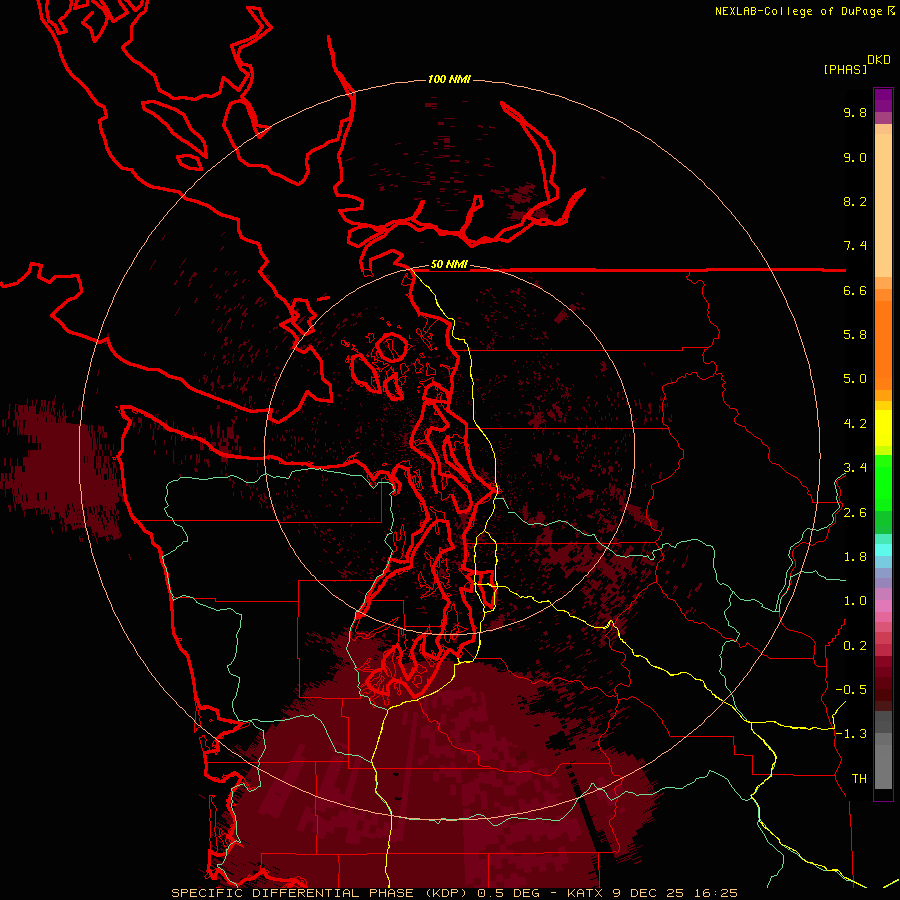Pick the cyan color bar segment
Screen dimensions: 900x900
(x=883, y=550)
